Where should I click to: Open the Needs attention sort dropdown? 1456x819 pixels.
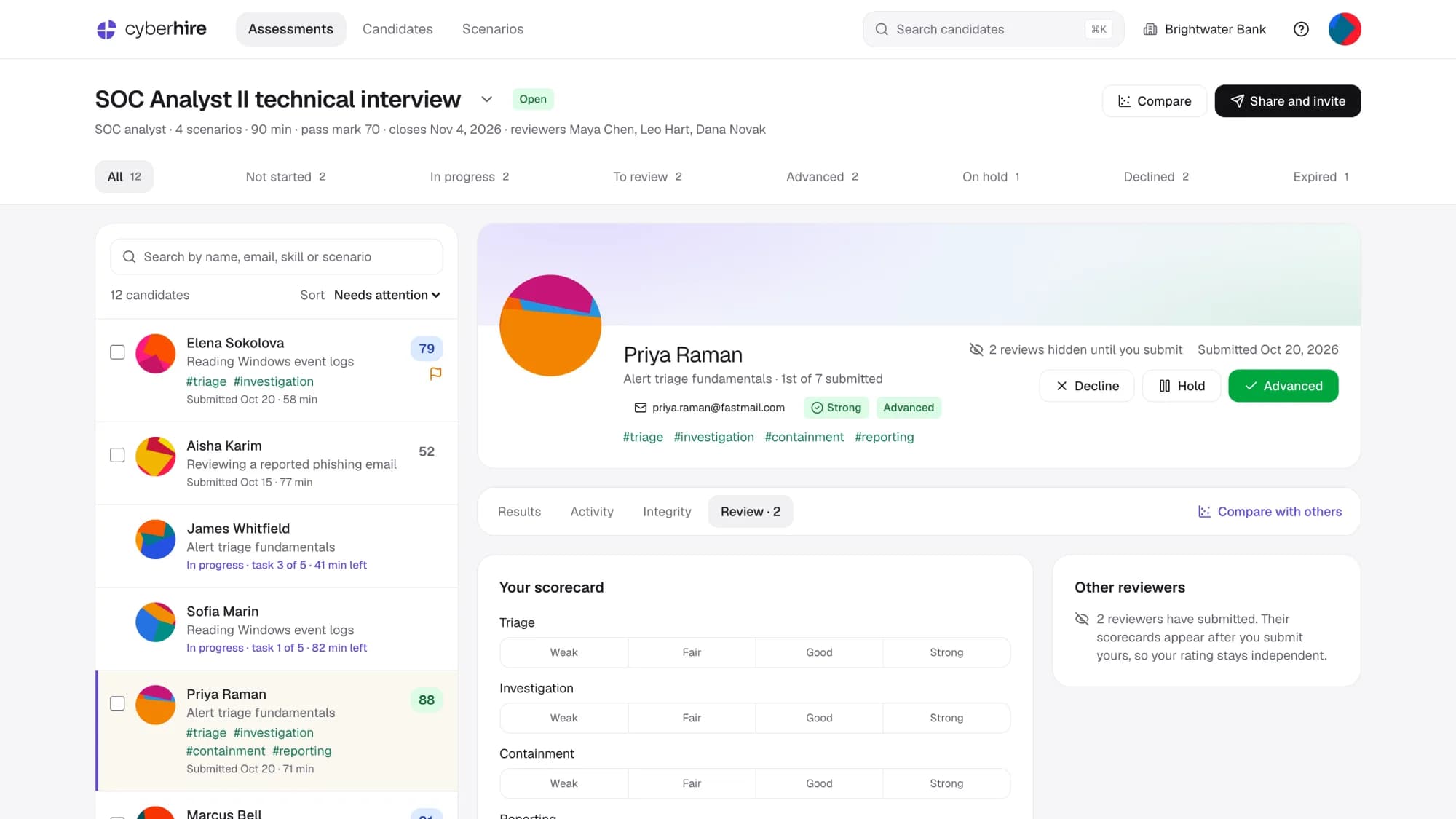click(x=387, y=295)
